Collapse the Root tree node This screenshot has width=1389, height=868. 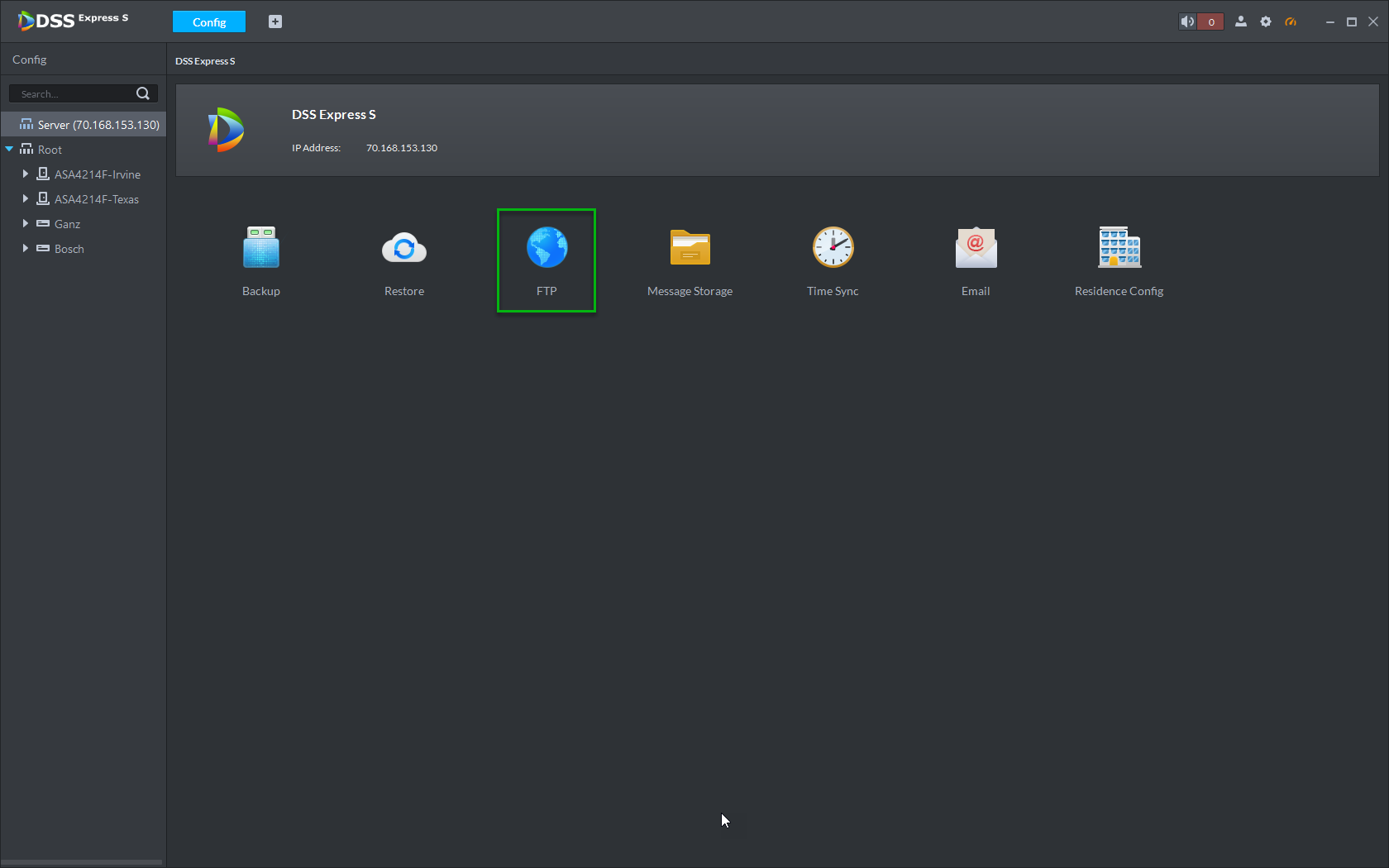click(9, 150)
